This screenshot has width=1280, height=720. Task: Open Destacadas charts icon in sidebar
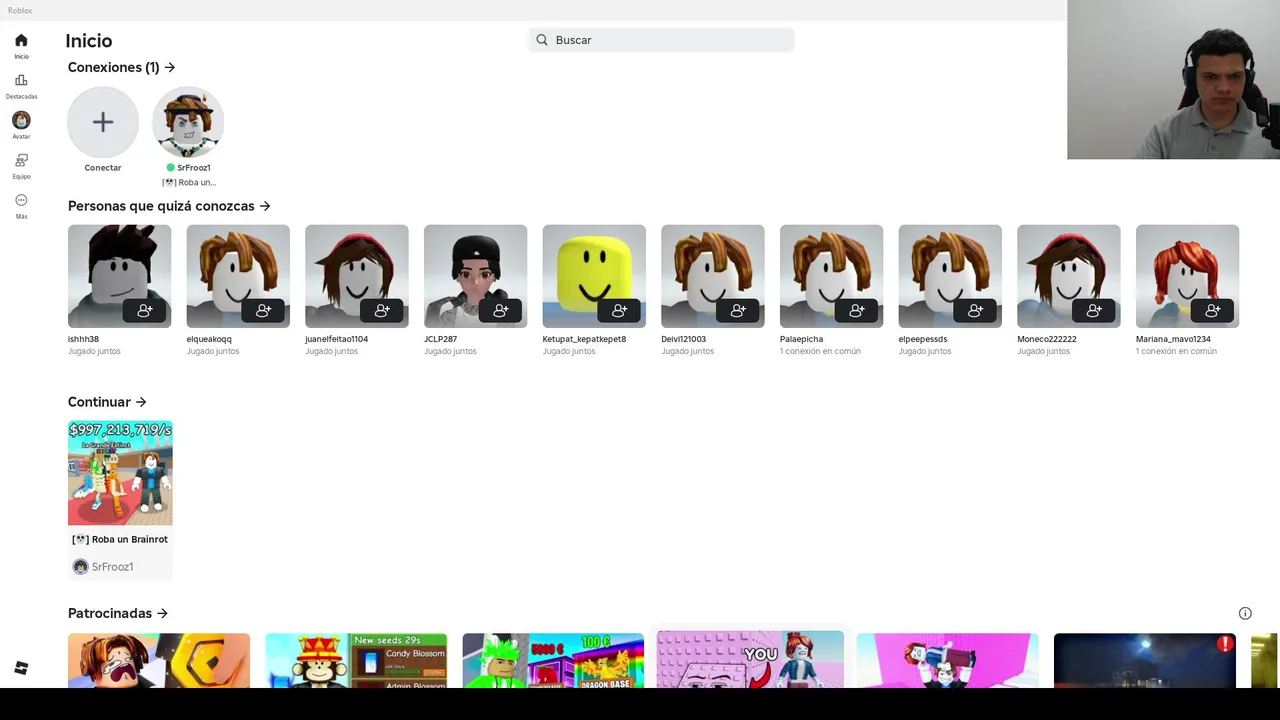pos(21,80)
